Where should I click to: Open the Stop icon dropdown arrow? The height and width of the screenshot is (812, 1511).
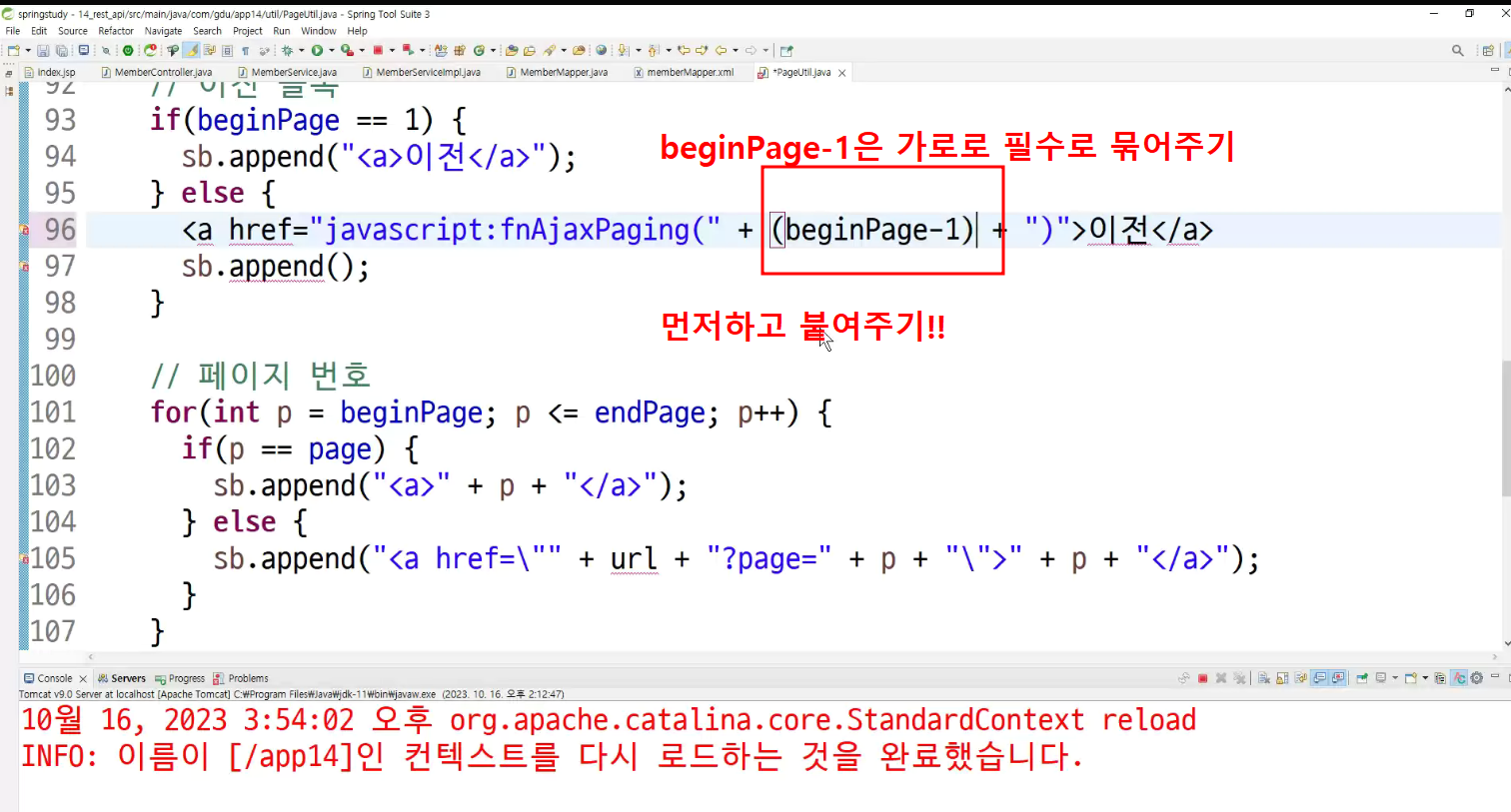tap(392, 50)
